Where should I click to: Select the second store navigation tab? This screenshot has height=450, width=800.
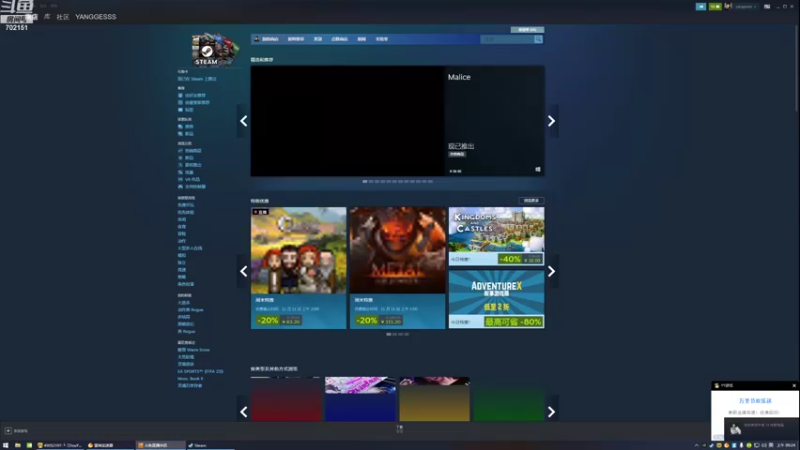coord(296,39)
